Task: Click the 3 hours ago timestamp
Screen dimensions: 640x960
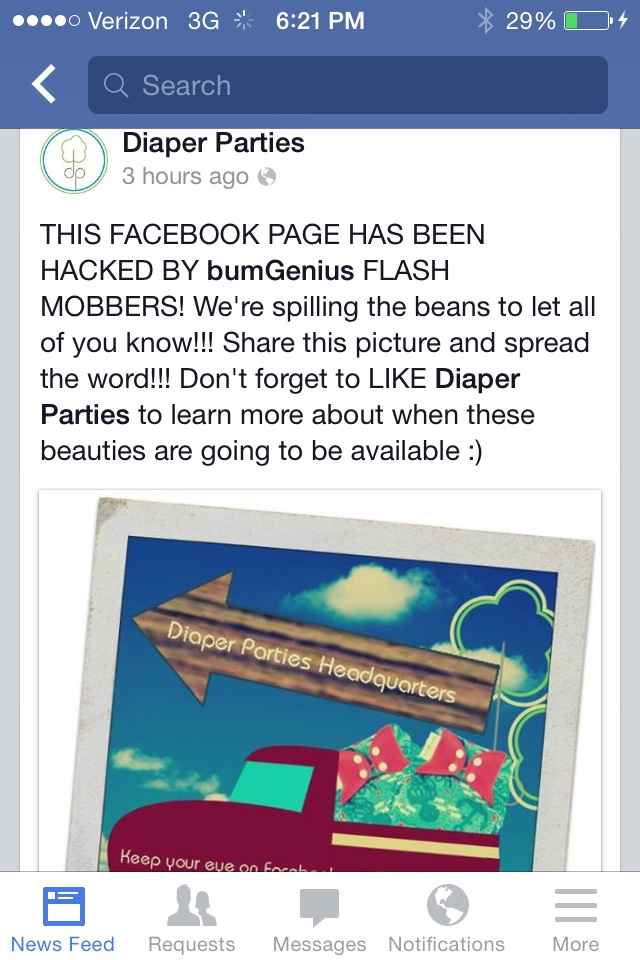Action: pos(185,176)
